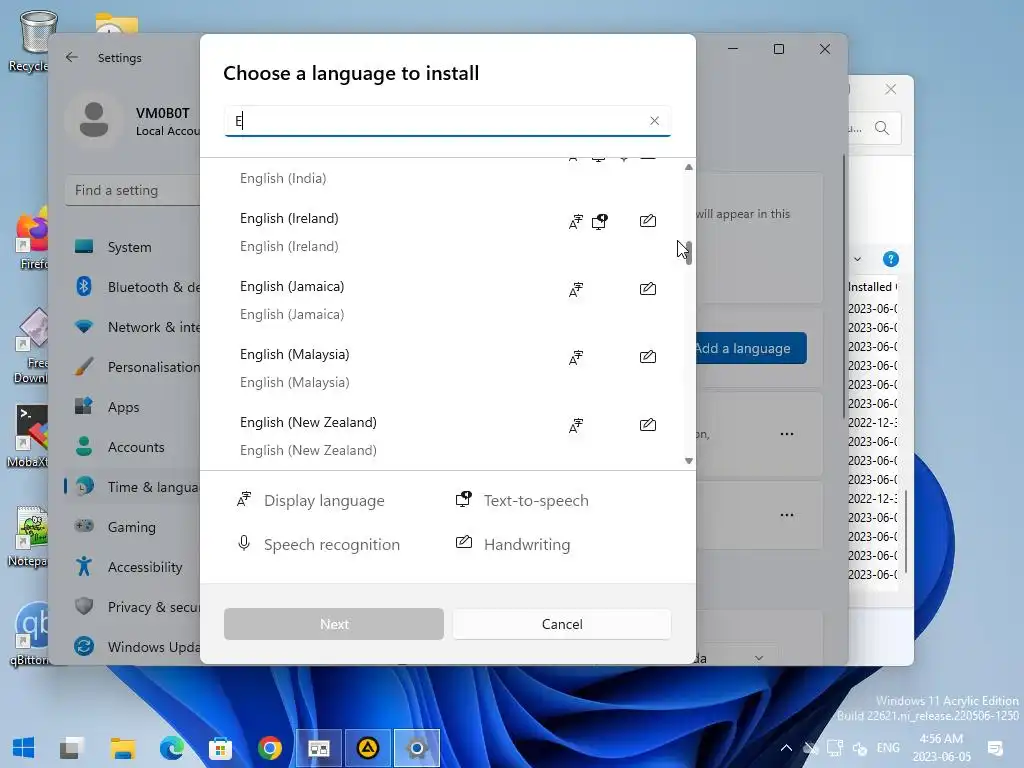Screen dimensions: 1024x768
Task: Launch Microsoft Edge from taskbar
Action: 172,748
